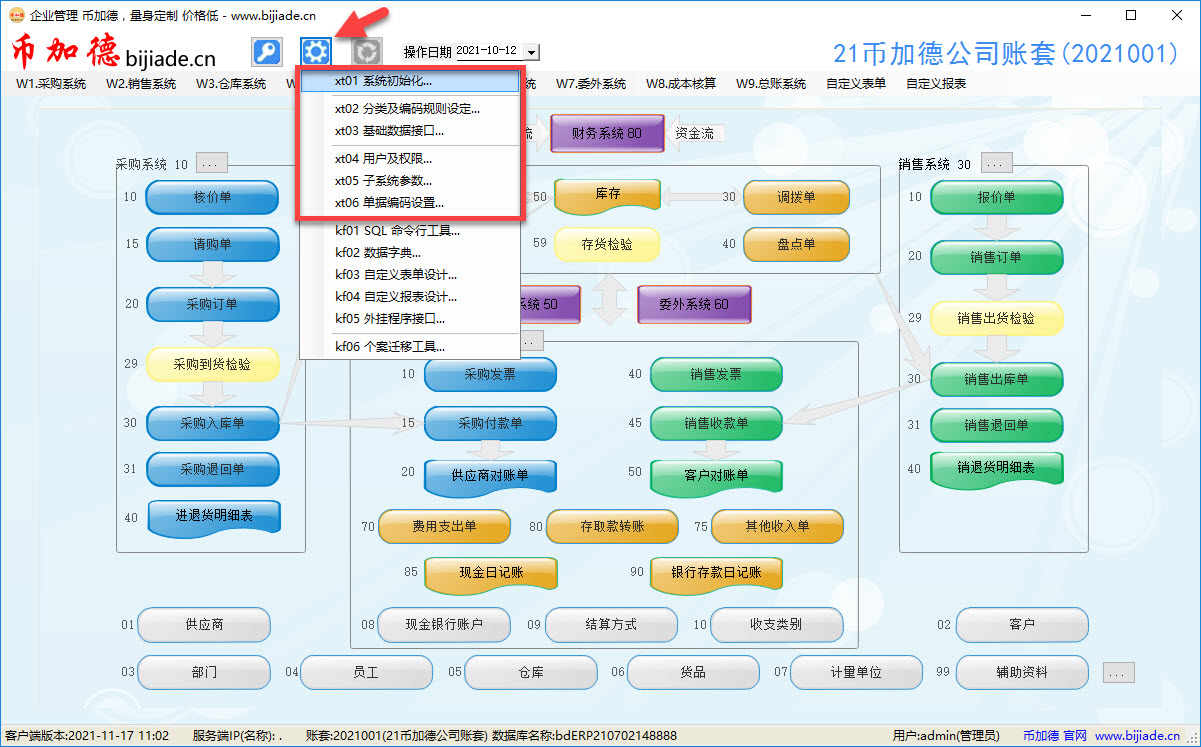Select xt01 系统初始化 from the dropdown menu

(410, 81)
